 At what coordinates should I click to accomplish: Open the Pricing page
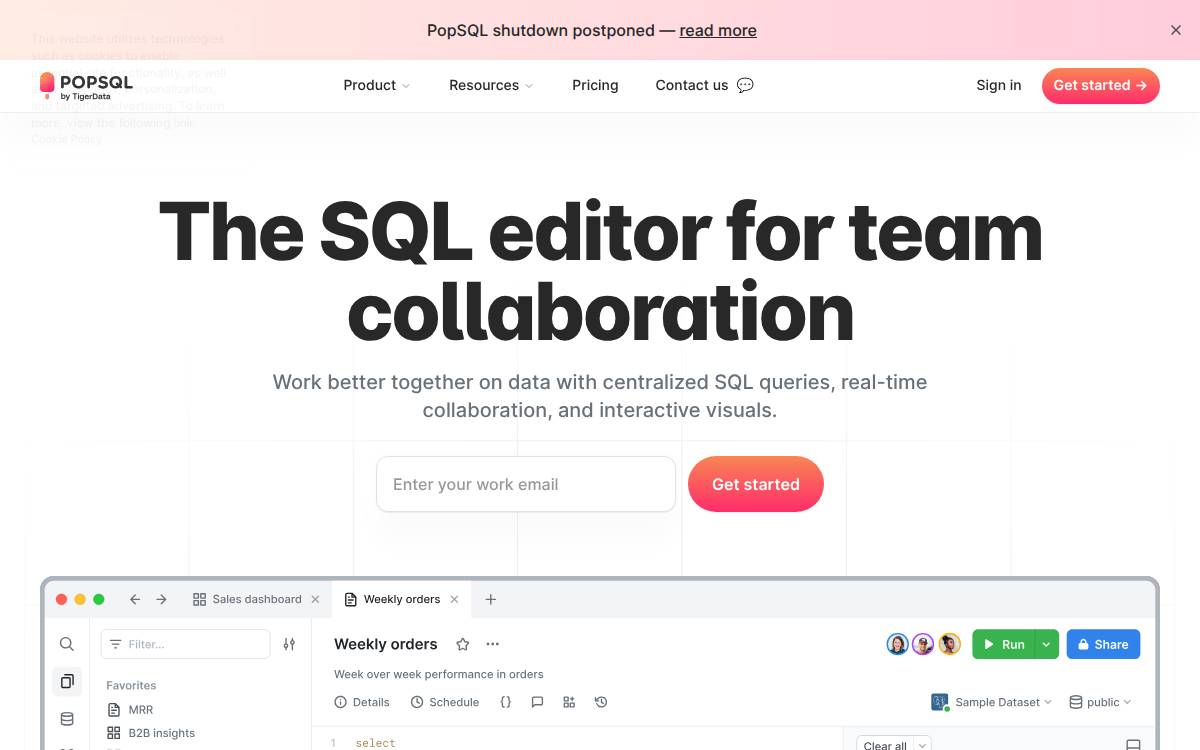595,85
